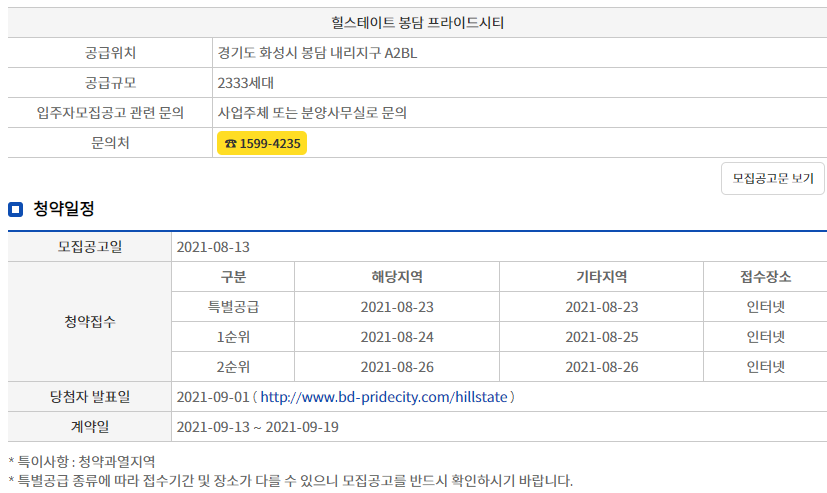Click the 공급위치 label
This screenshot has width=827, height=493.
[110, 53]
